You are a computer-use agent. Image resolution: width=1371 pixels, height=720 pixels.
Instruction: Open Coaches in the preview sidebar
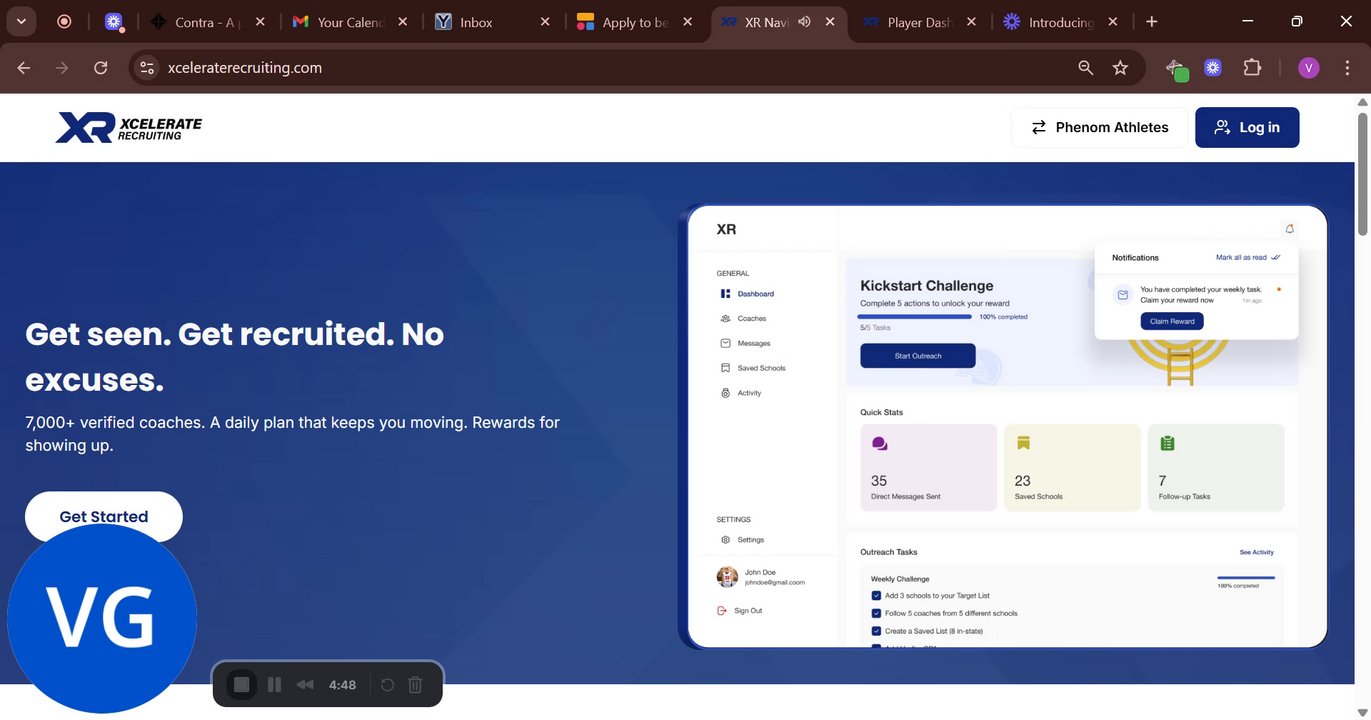pos(743,319)
